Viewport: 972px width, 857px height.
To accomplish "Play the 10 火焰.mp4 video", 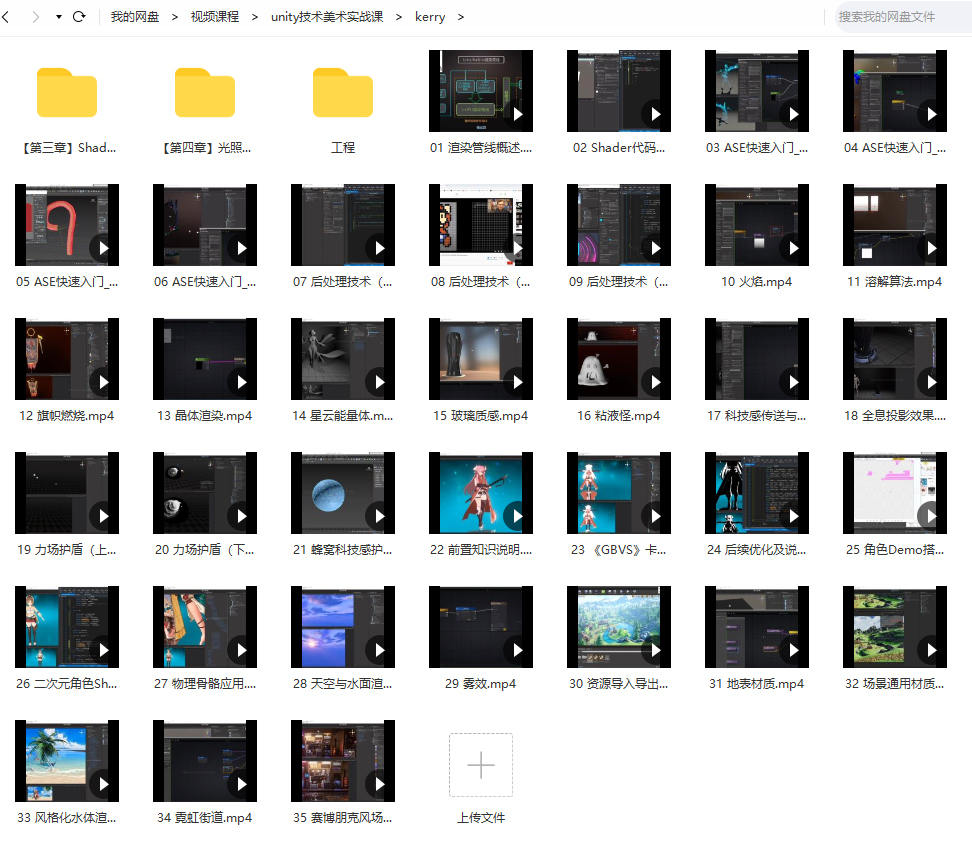I will tap(756, 225).
